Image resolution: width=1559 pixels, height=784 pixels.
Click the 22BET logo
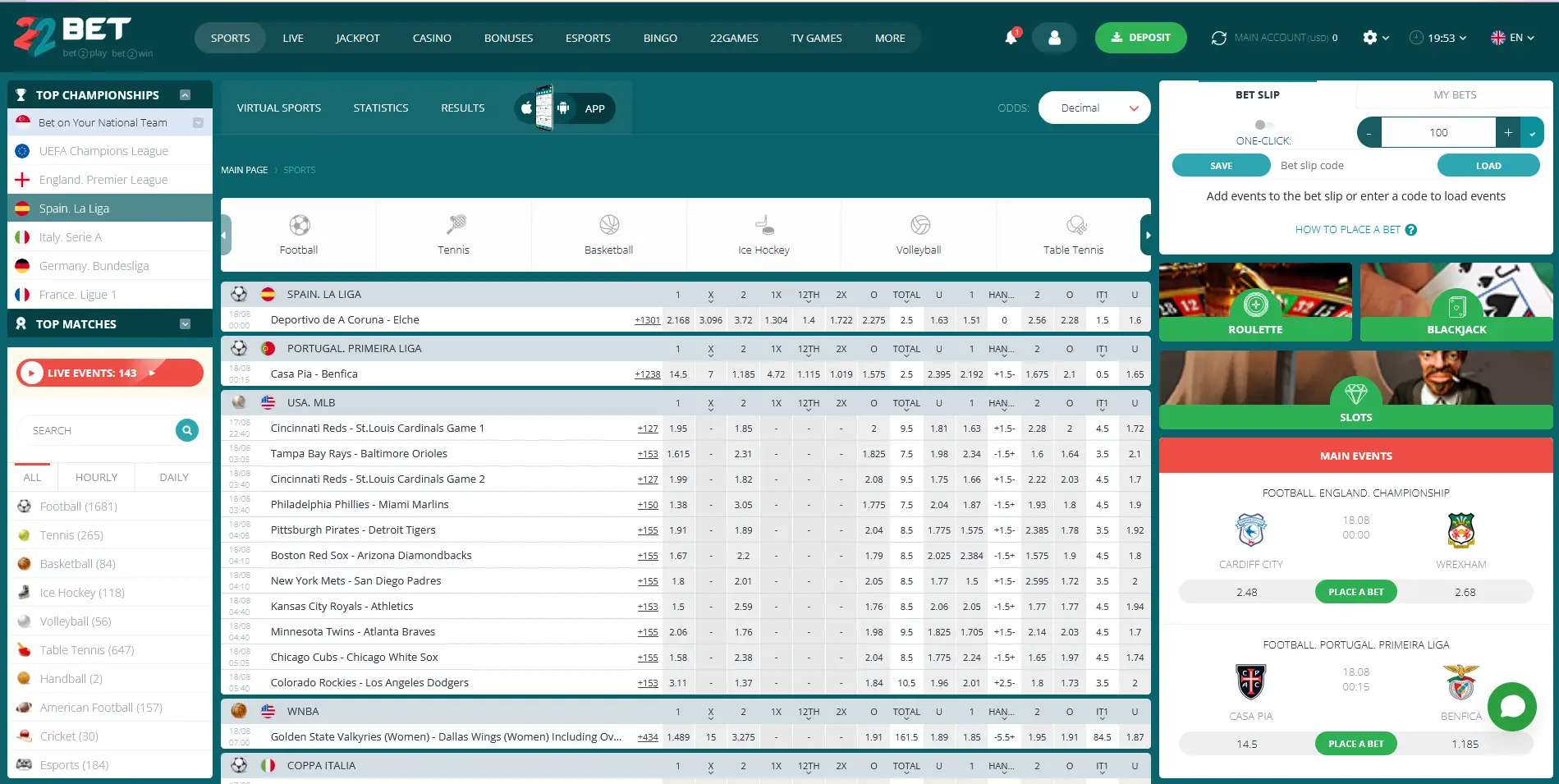point(85,37)
